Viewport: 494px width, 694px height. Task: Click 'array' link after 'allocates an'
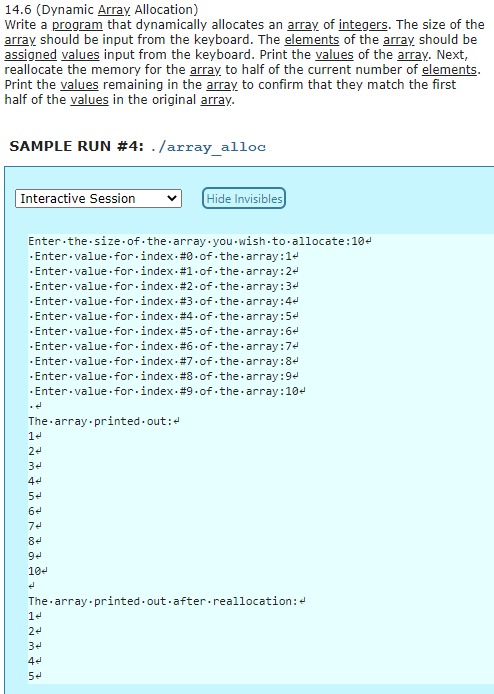(x=303, y=24)
